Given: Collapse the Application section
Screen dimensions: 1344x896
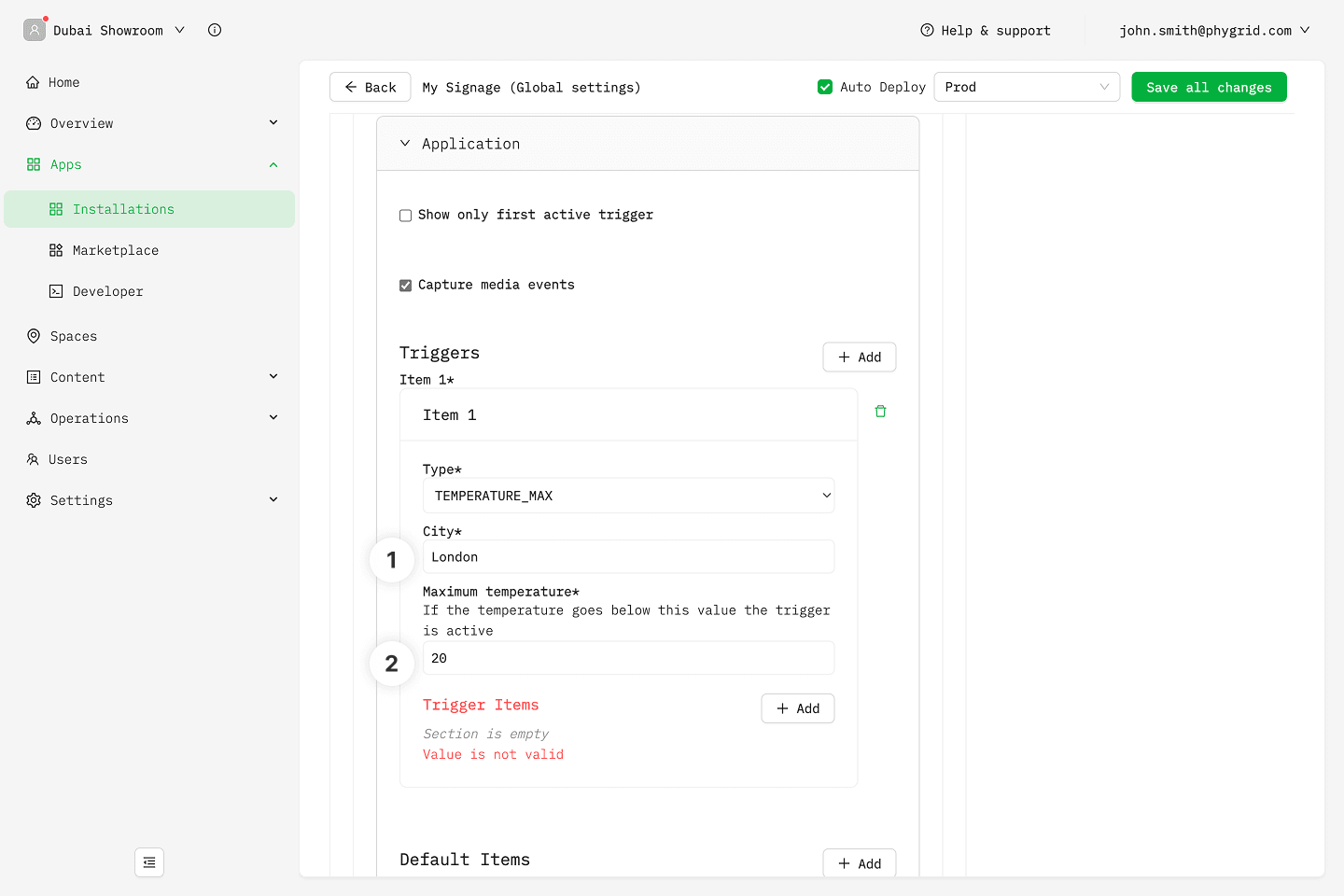Looking at the screenshot, I should [x=405, y=144].
